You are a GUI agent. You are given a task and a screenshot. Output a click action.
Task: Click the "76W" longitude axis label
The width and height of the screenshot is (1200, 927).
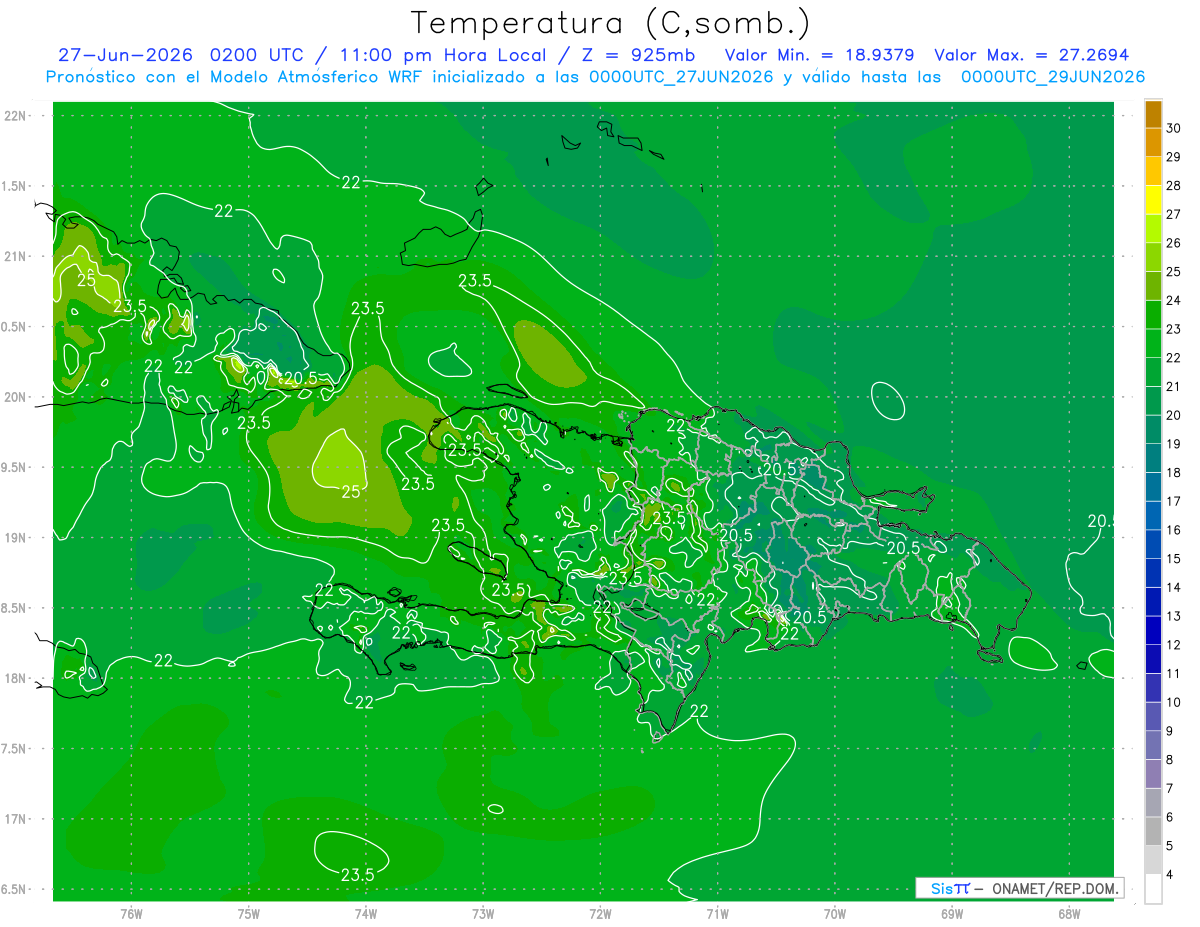click(x=131, y=914)
